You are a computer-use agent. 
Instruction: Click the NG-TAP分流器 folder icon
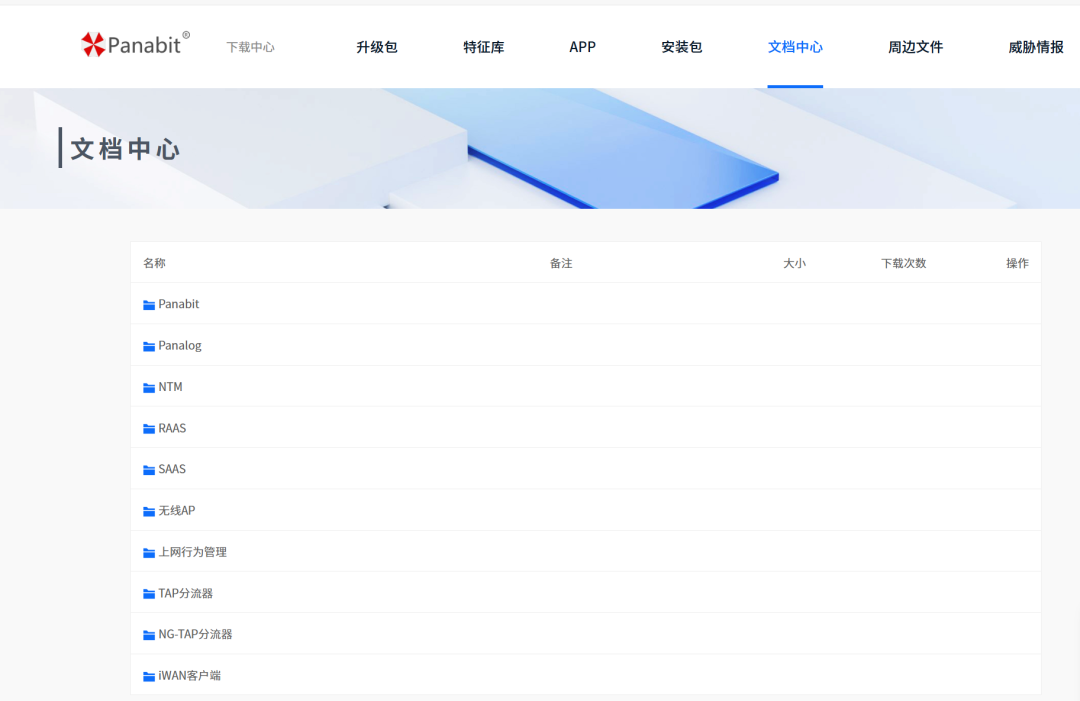(148, 634)
